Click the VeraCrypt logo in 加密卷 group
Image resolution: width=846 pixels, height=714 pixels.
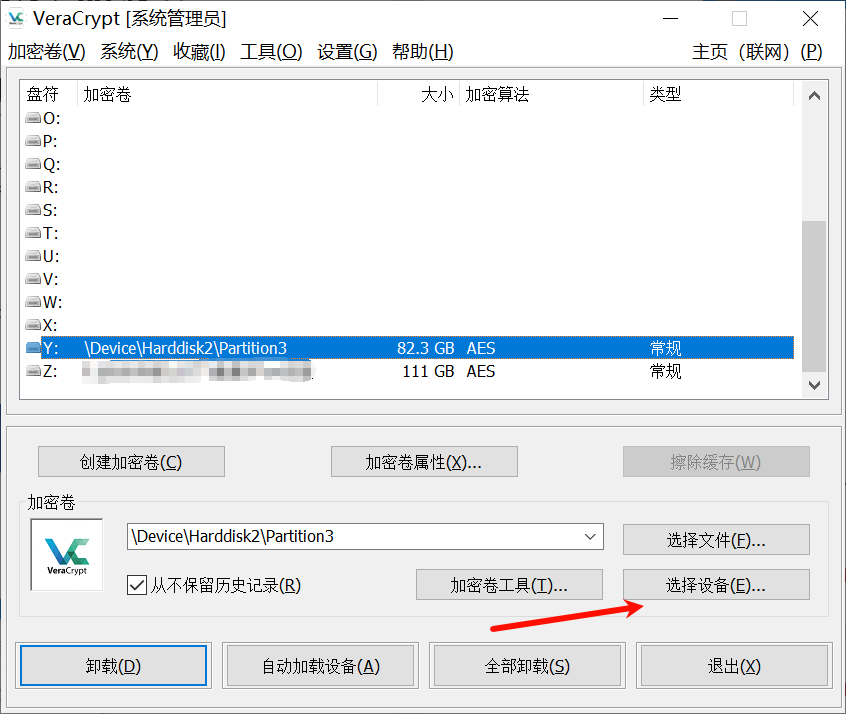coord(67,555)
